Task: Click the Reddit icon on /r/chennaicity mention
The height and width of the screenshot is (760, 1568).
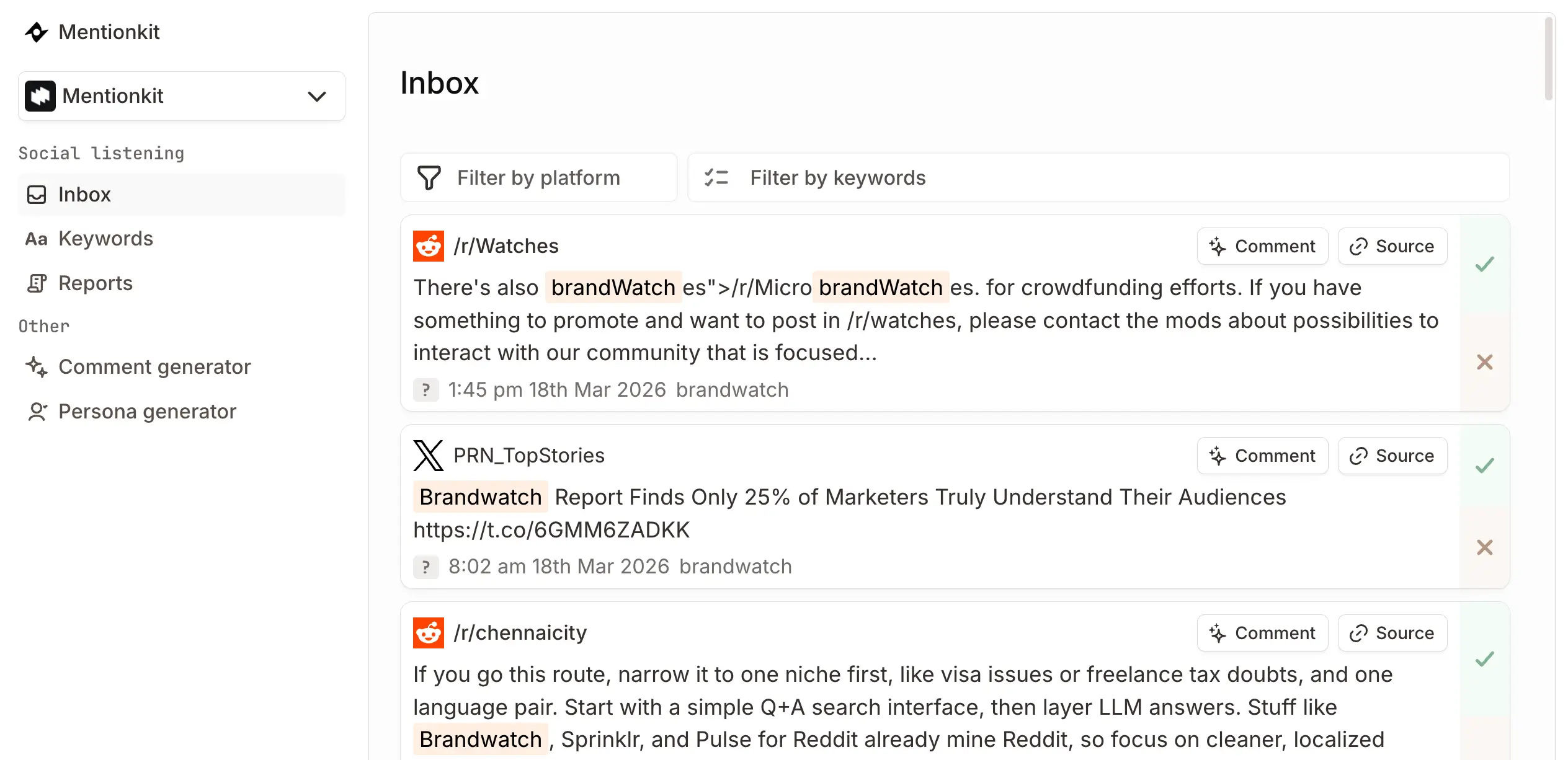Action: point(429,633)
